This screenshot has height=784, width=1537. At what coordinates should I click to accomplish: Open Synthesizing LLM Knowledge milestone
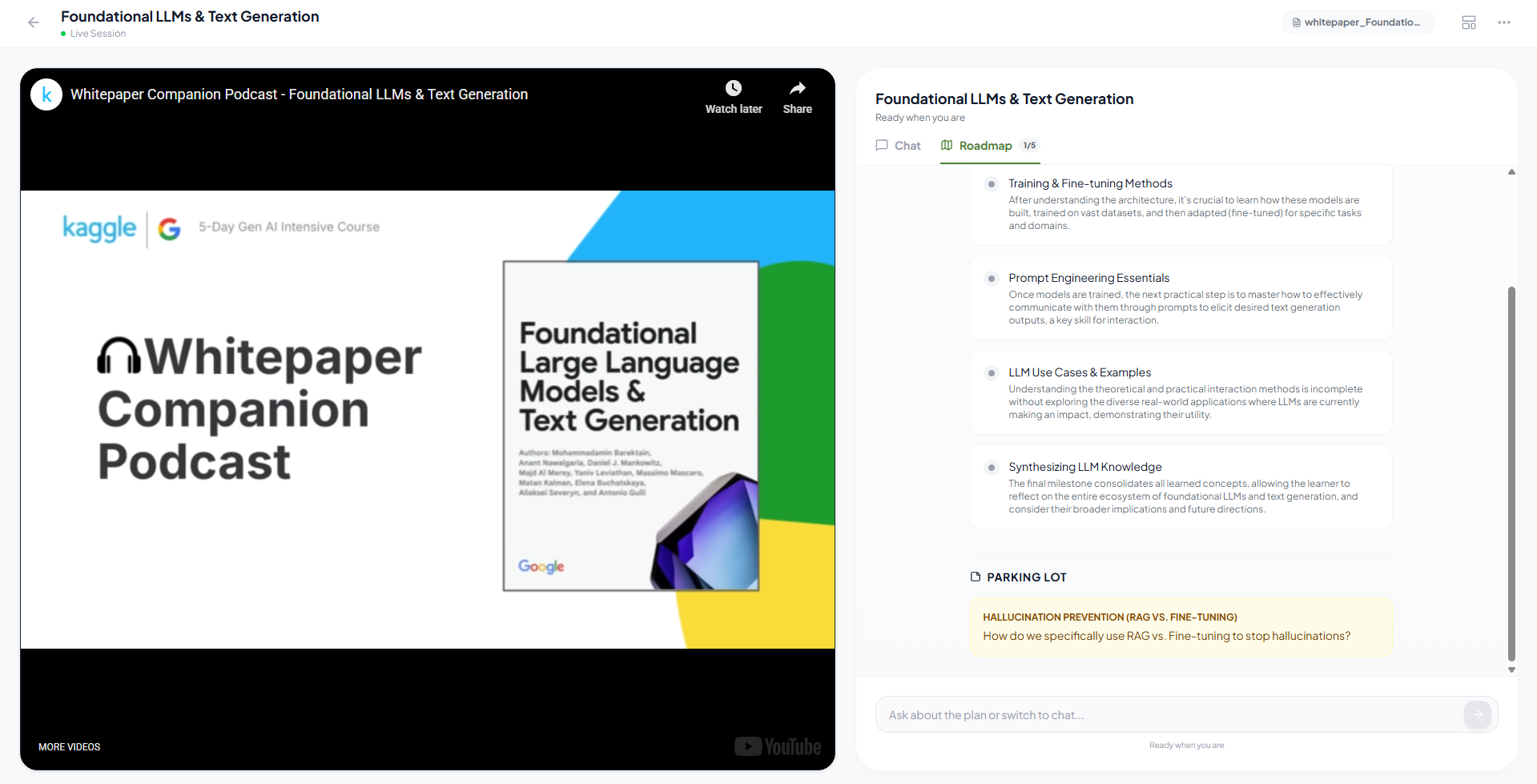pyautogui.click(x=1181, y=487)
